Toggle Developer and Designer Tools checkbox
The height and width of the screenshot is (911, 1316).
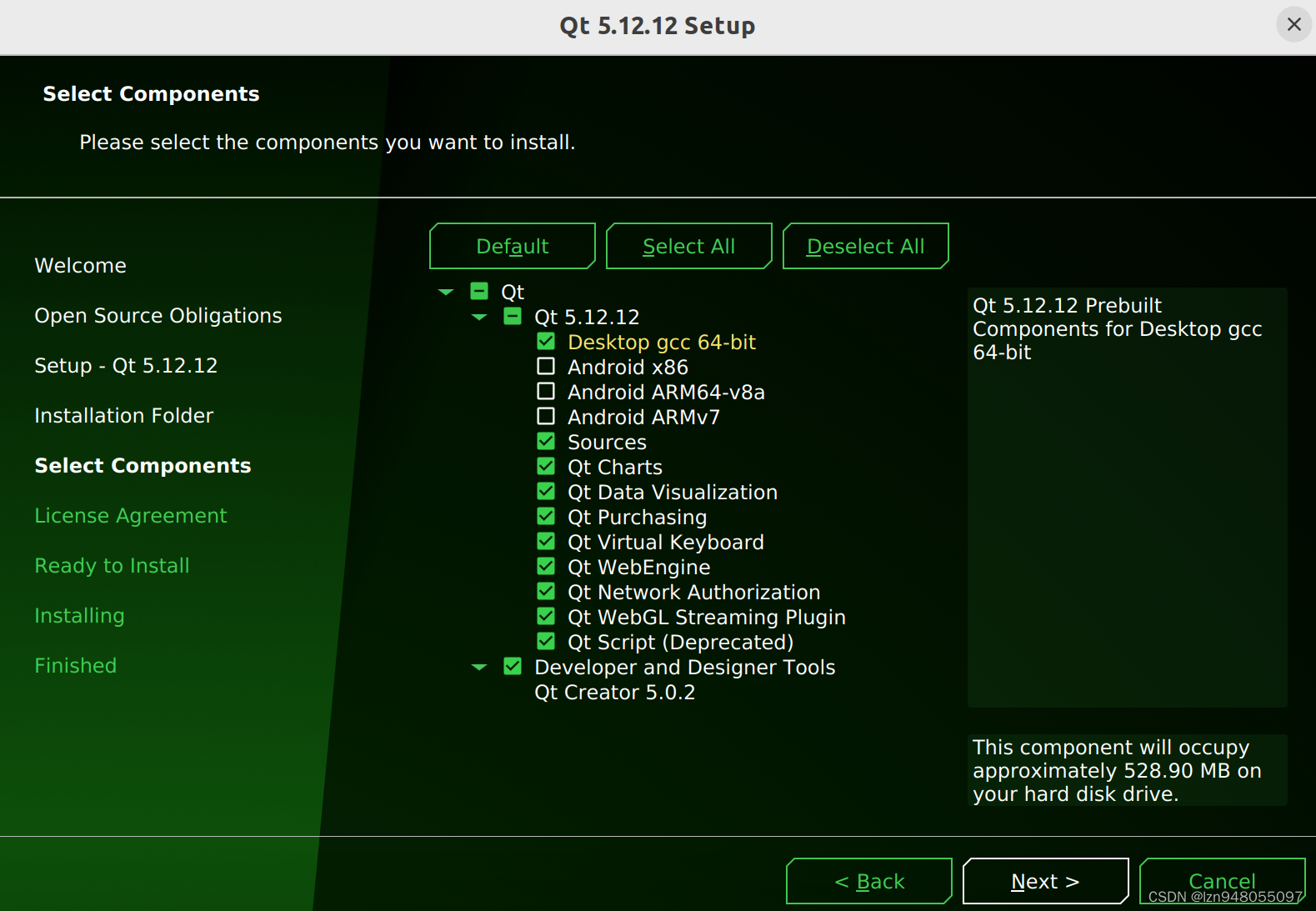click(513, 666)
